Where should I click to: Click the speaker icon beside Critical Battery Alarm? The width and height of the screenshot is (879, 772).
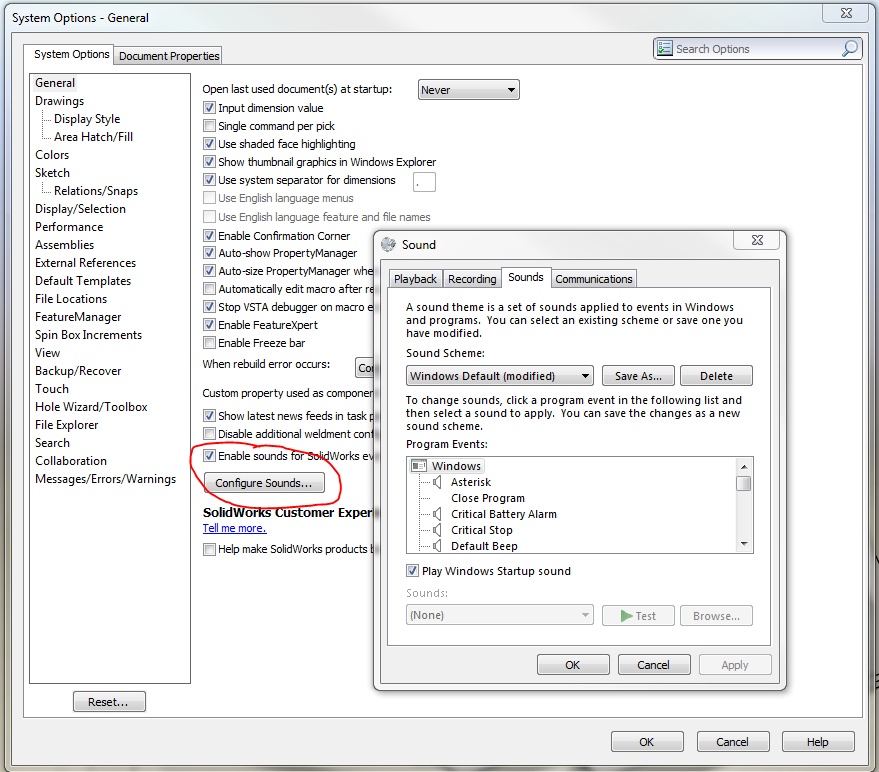437,514
